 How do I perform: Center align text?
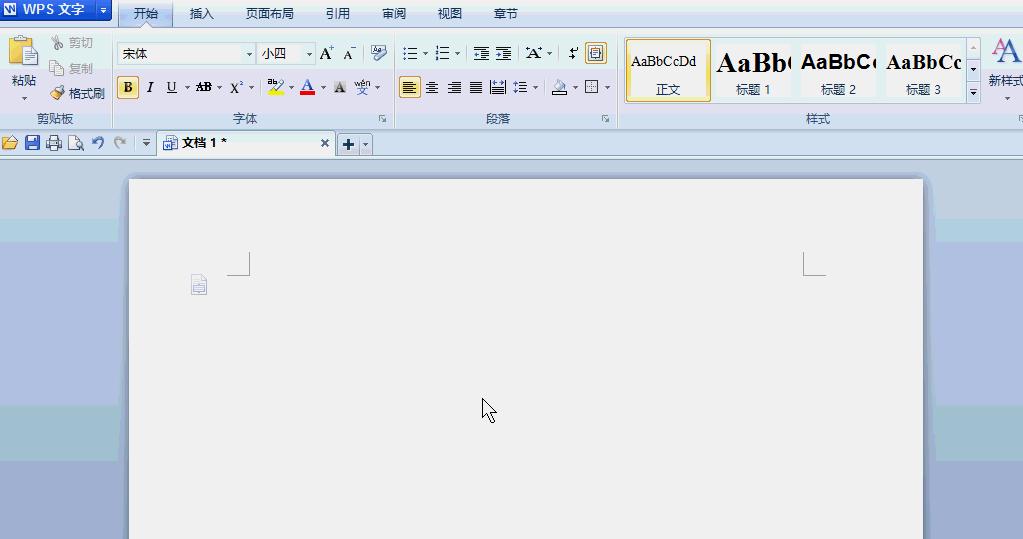coord(432,87)
